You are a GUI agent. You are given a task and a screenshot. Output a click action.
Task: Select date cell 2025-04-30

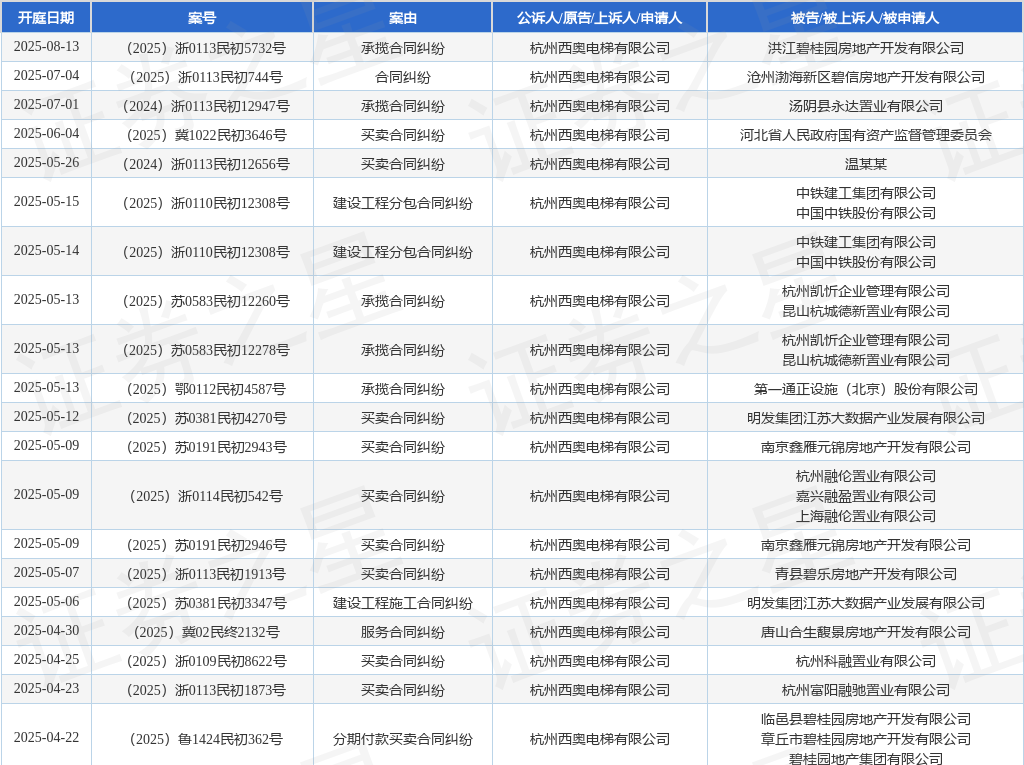pyautogui.click(x=46, y=631)
